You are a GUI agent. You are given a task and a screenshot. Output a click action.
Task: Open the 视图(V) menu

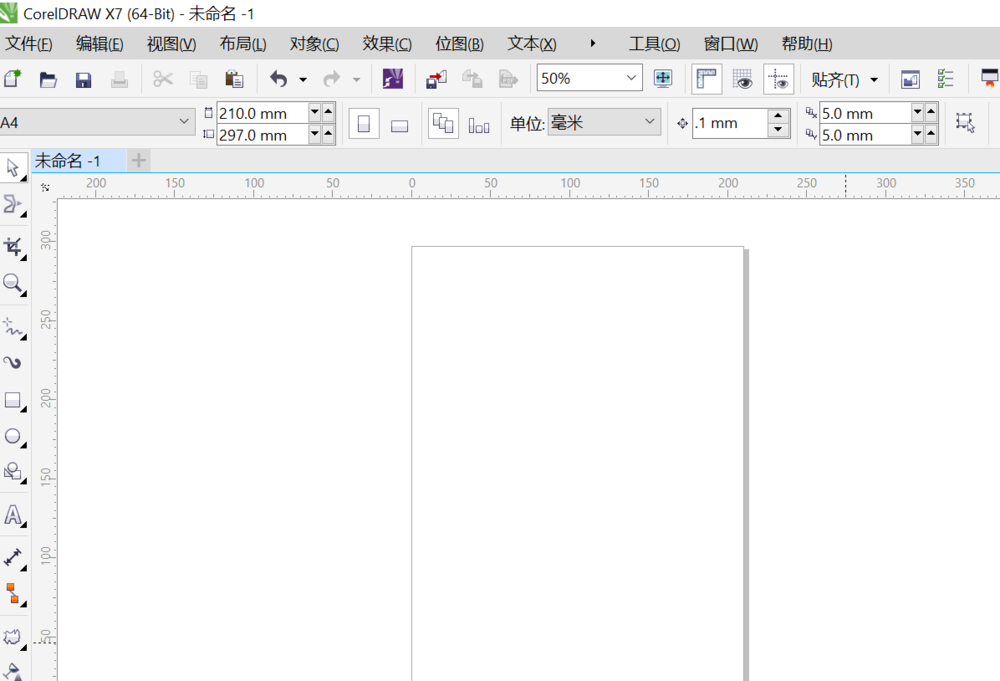(x=171, y=44)
